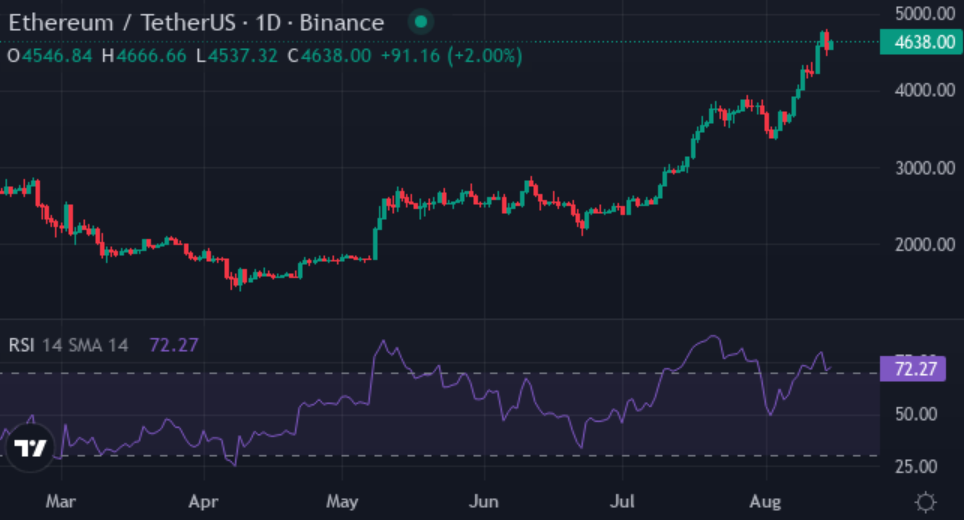The height and width of the screenshot is (520, 964).
Task: Click the current price label 4638.00
Action: 921,42
